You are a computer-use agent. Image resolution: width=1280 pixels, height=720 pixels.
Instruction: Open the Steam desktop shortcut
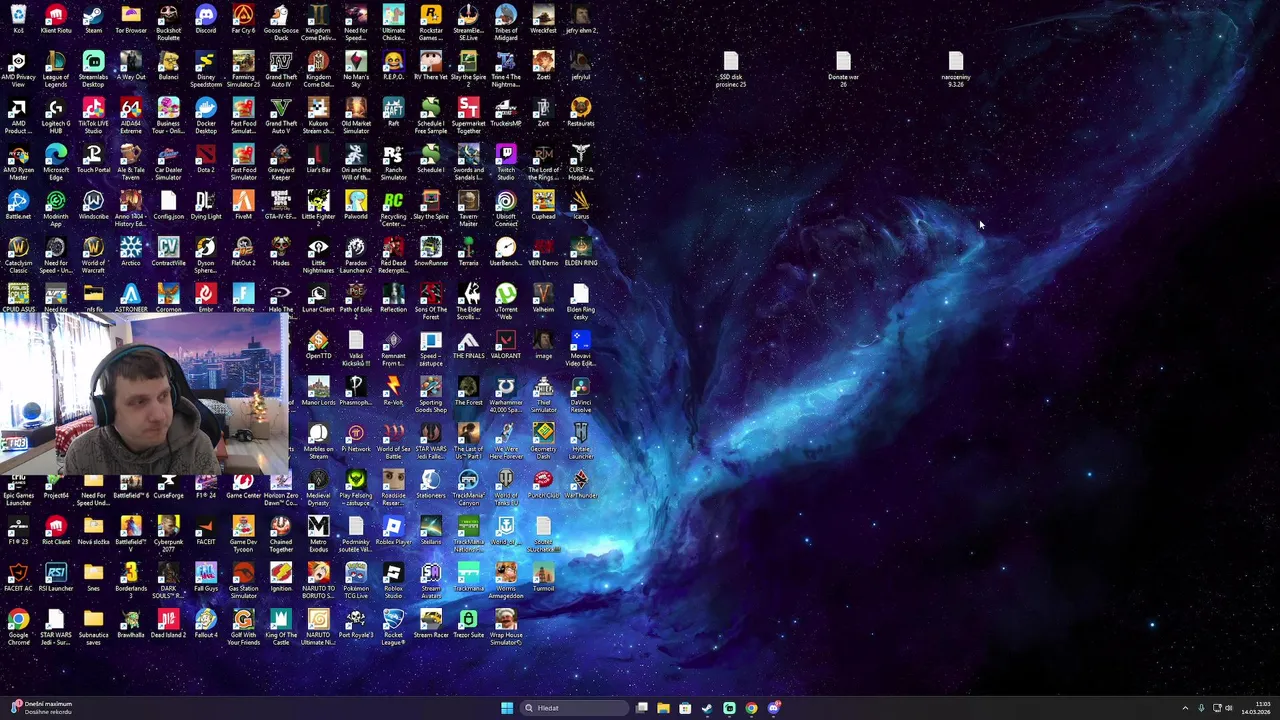[x=93, y=19]
